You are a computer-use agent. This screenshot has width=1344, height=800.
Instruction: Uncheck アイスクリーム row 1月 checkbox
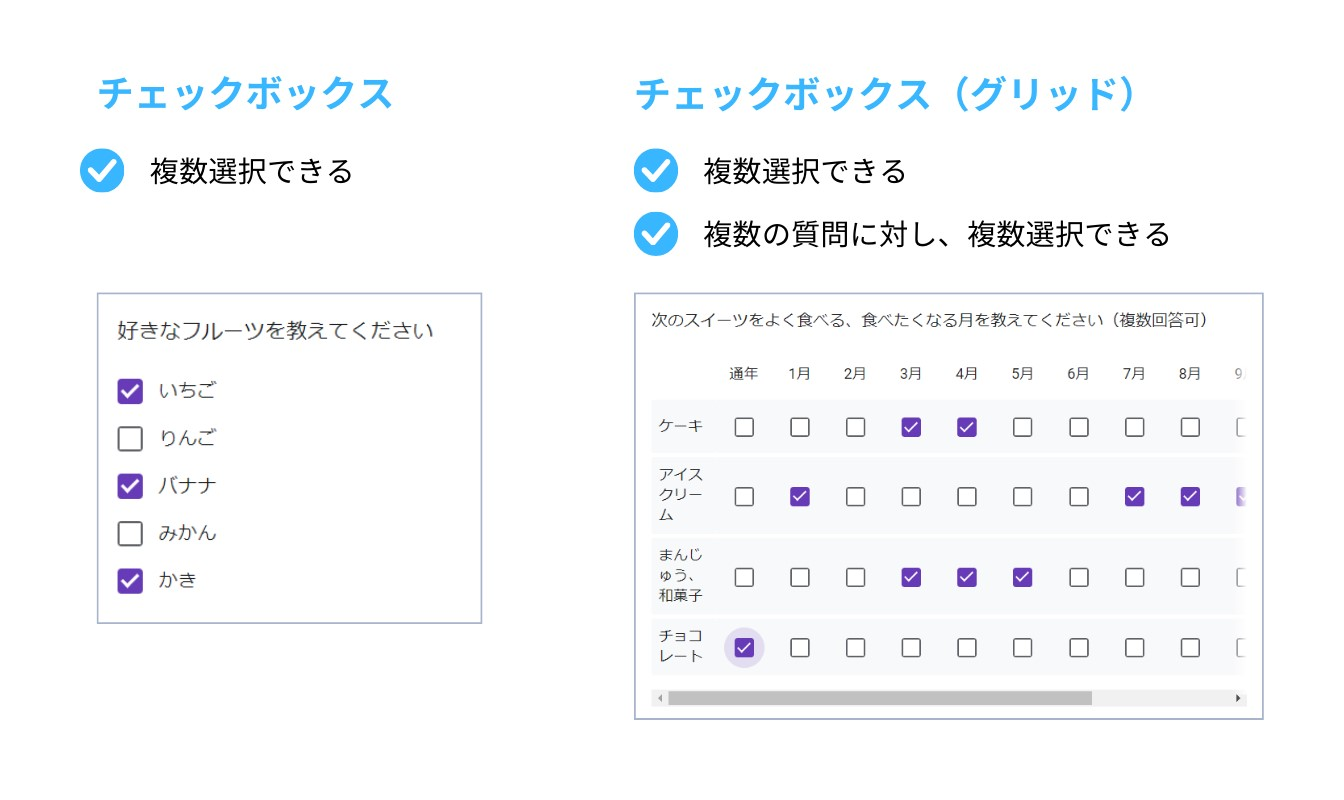pos(800,496)
